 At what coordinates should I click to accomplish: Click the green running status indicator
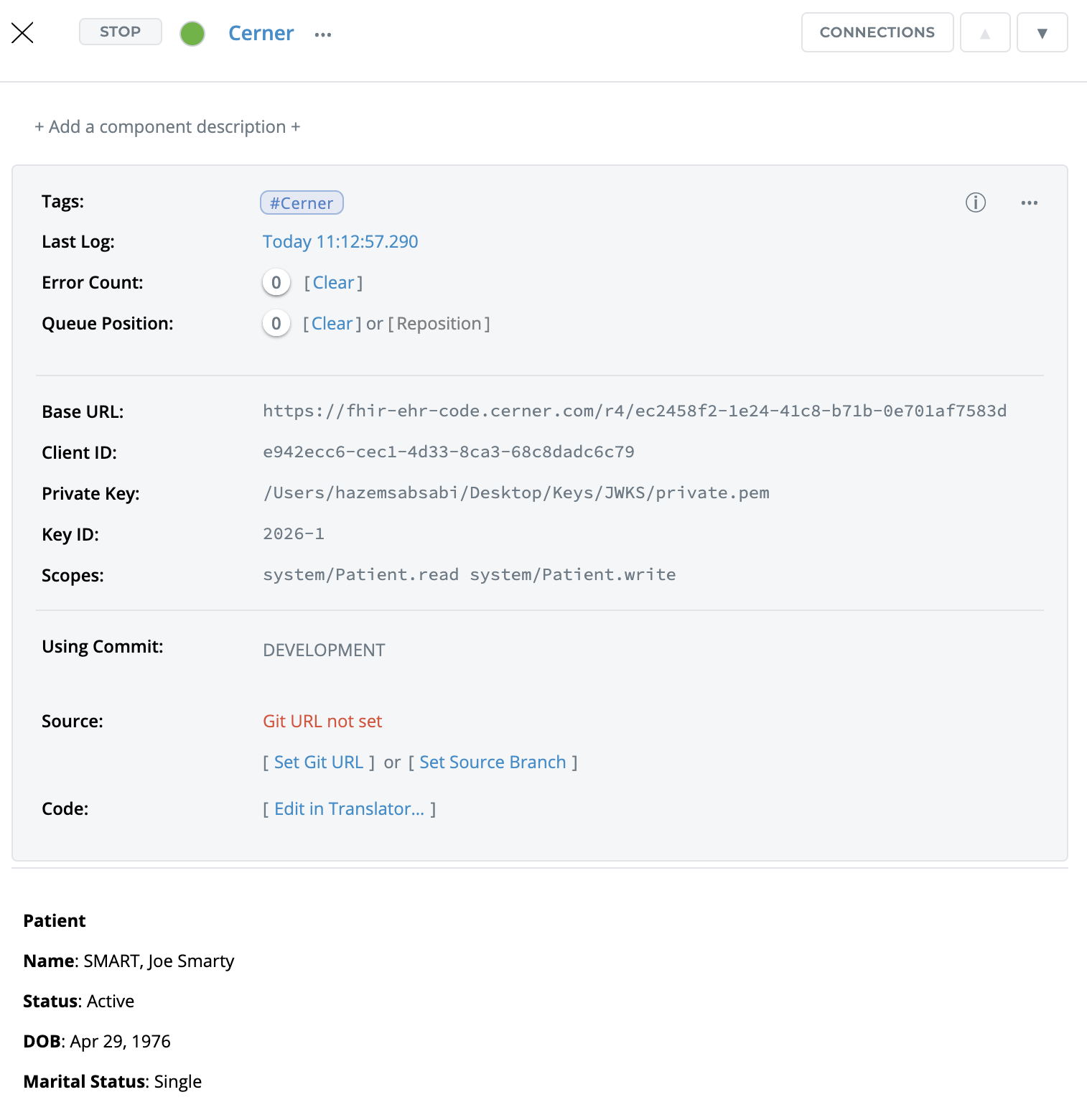pyautogui.click(x=192, y=34)
